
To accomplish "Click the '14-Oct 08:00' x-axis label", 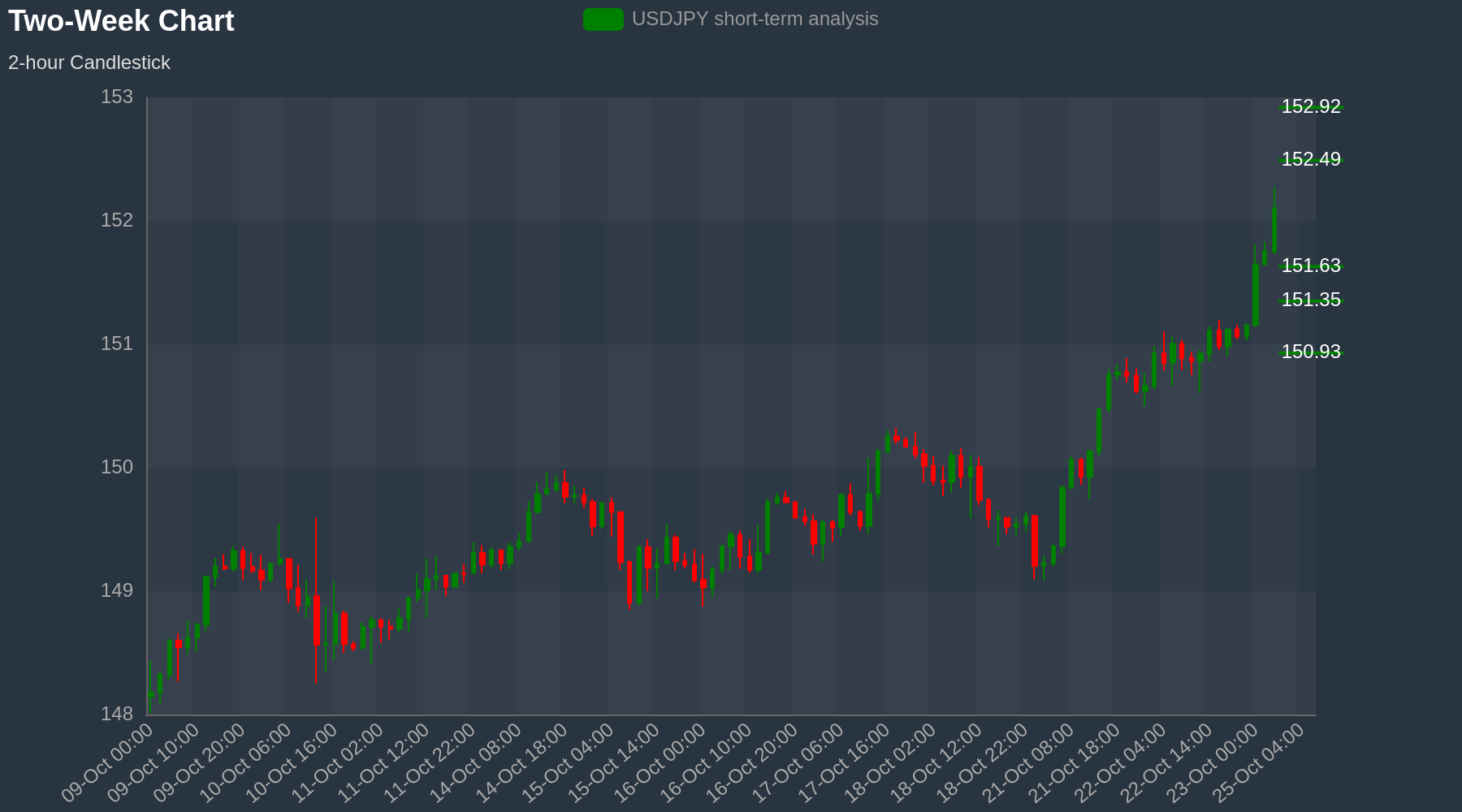I will [477, 763].
